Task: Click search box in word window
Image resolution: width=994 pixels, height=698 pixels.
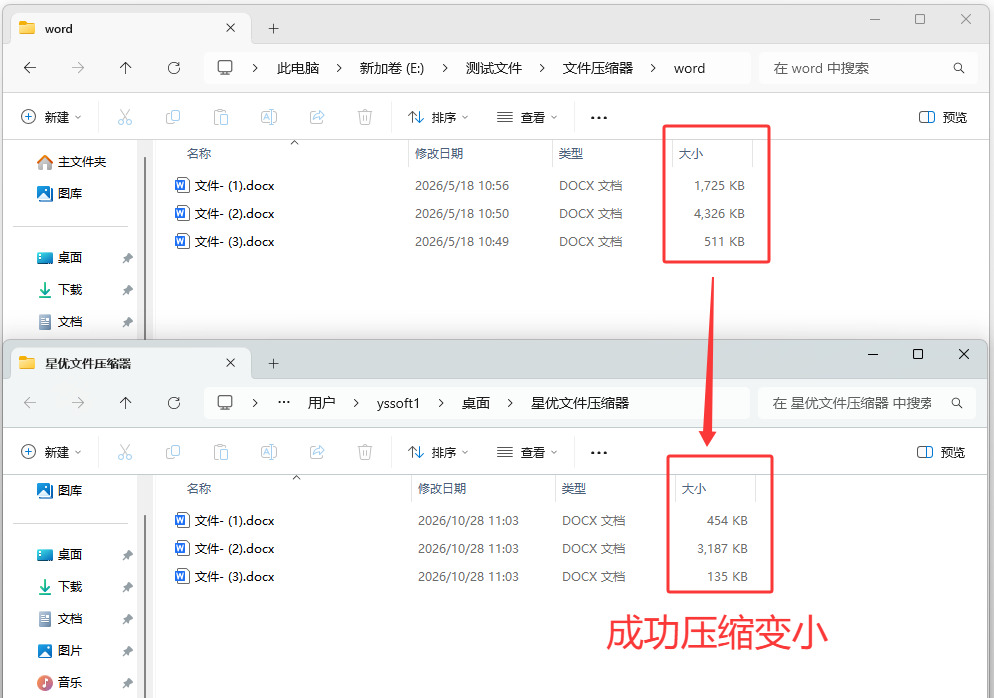Action: [867, 68]
